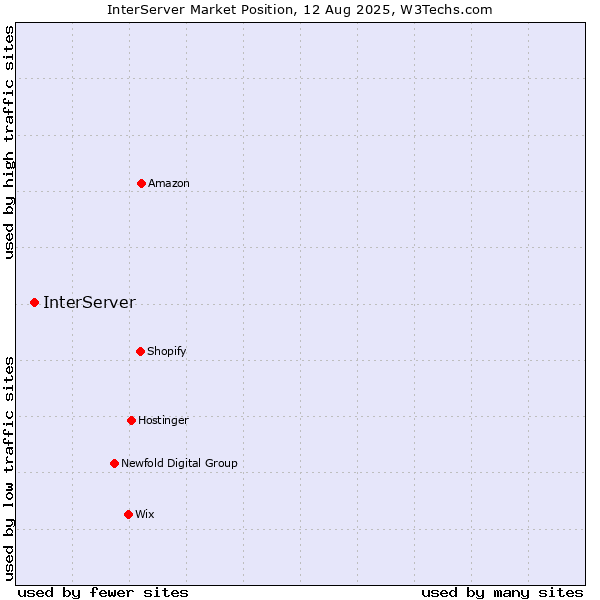
Task: Click the Amazon red data point
Action: [x=141, y=184]
